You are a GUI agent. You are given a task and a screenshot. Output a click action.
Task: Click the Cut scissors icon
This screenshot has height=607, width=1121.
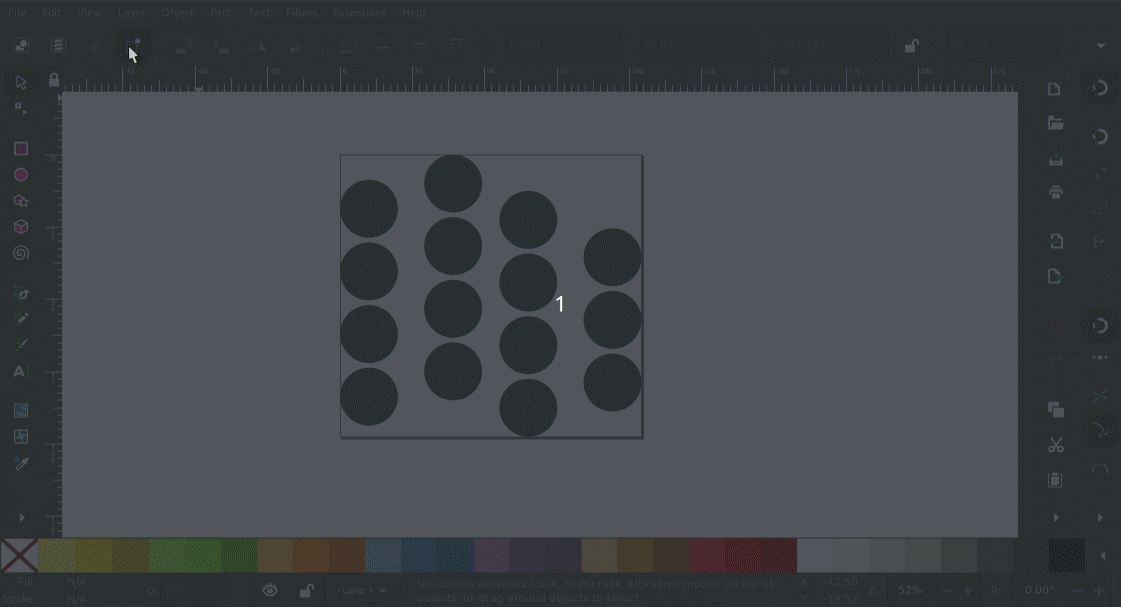click(1055, 445)
